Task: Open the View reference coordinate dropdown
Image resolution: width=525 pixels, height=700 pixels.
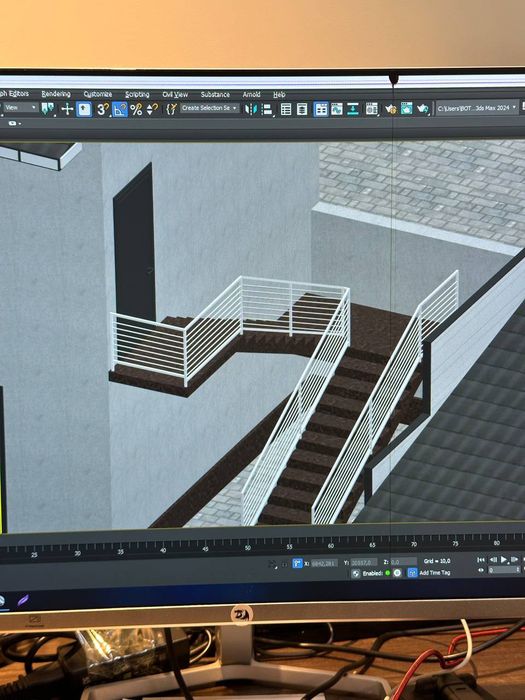Action: coord(21,108)
